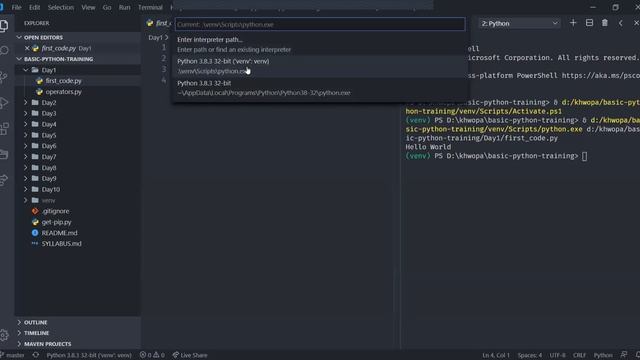Image resolution: width=640 pixels, height=360 pixels.
Task: Open the Edit menu
Action: (34, 7)
